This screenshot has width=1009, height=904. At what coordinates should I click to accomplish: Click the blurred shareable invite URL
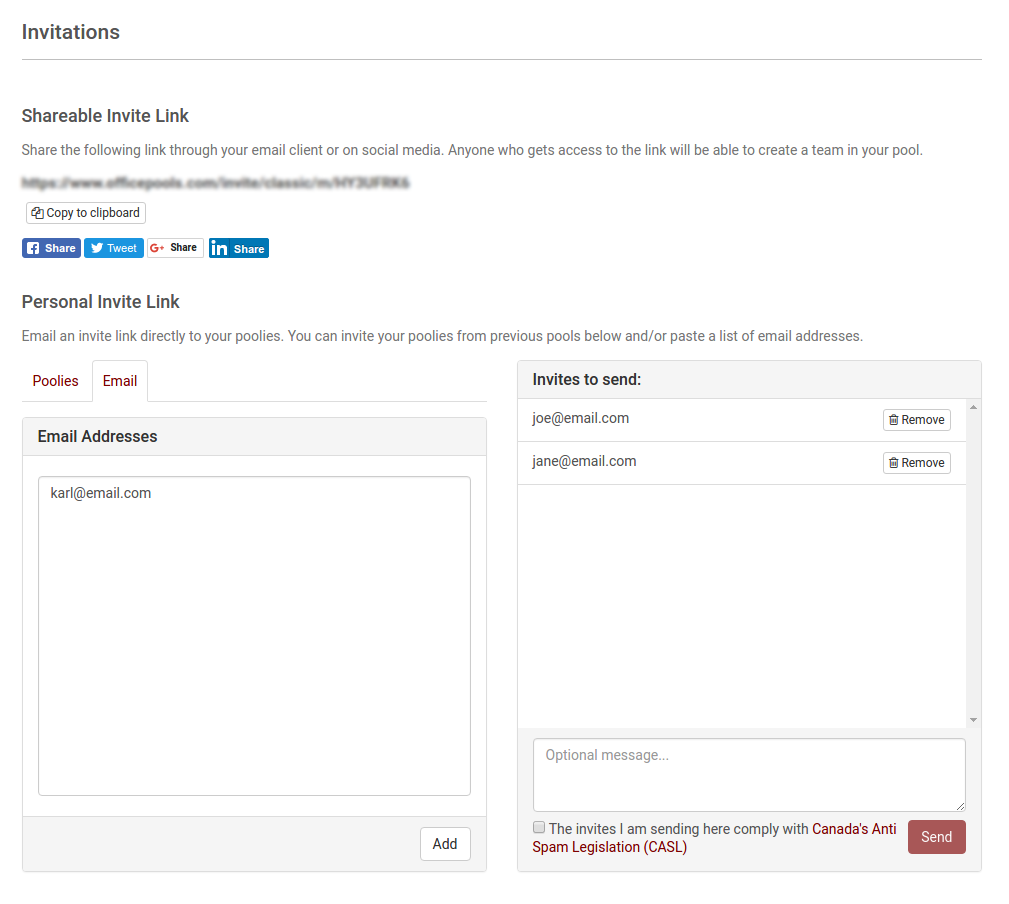coord(215,183)
